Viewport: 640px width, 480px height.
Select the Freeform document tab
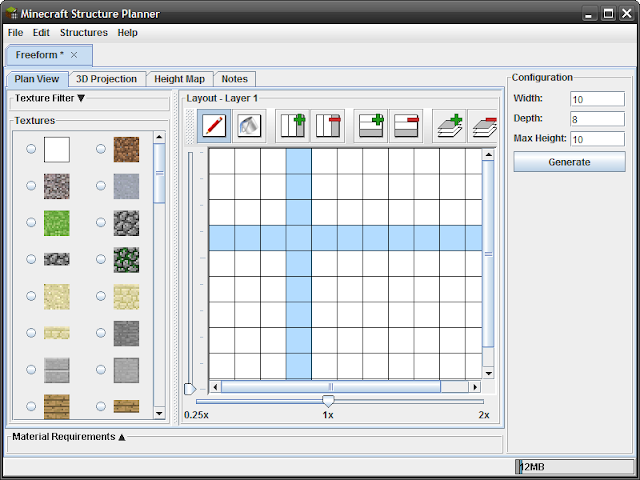click(x=49, y=55)
